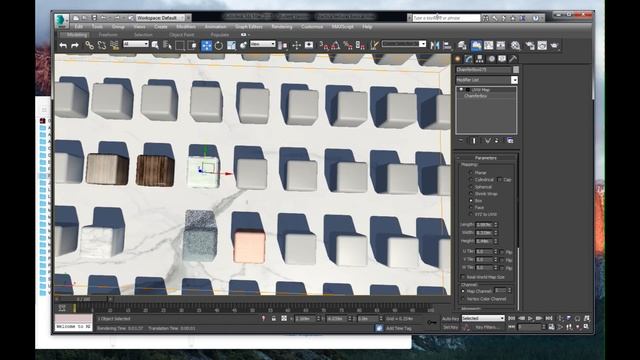Choose the Rectangular Selection Region tool

point(180,46)
